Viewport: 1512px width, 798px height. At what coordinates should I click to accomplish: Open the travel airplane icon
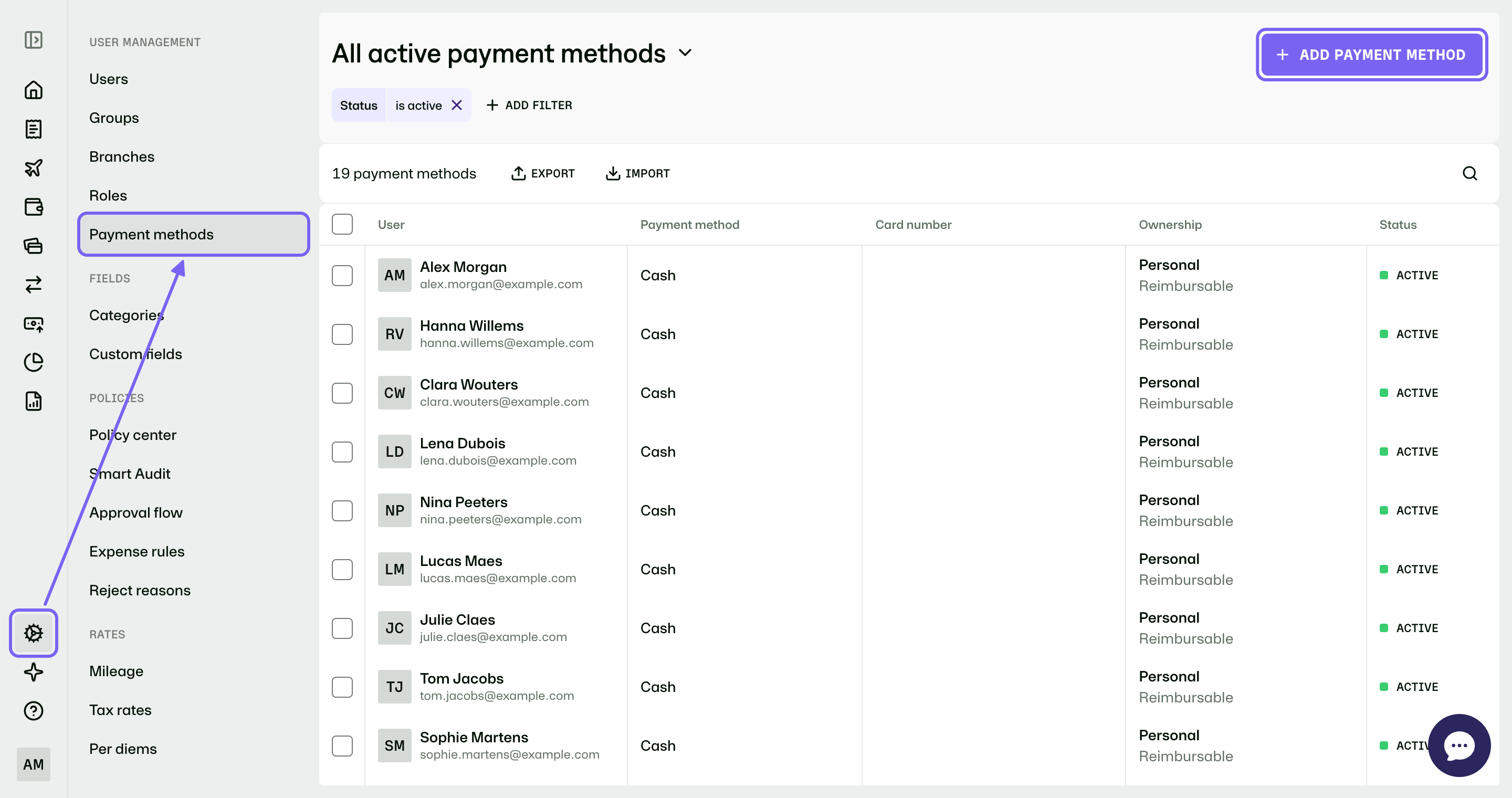(x=34, y=168)
